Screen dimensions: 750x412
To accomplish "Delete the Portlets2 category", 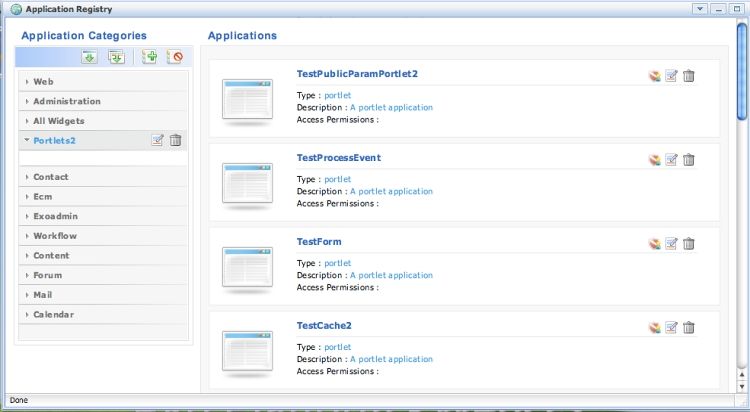I will [176, 140].
